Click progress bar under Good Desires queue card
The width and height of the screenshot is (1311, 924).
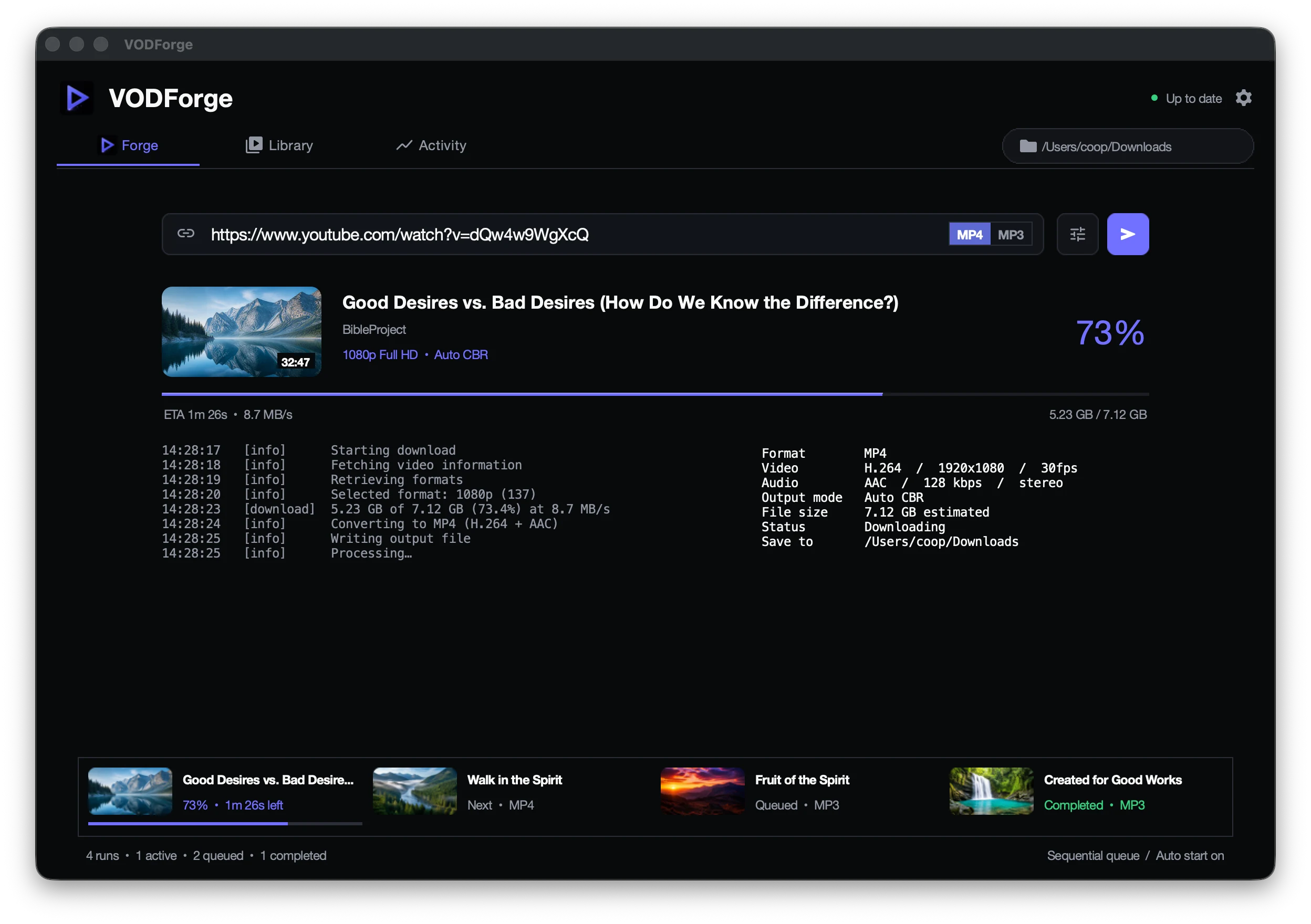pyautogui.click(x=225, y=823)
